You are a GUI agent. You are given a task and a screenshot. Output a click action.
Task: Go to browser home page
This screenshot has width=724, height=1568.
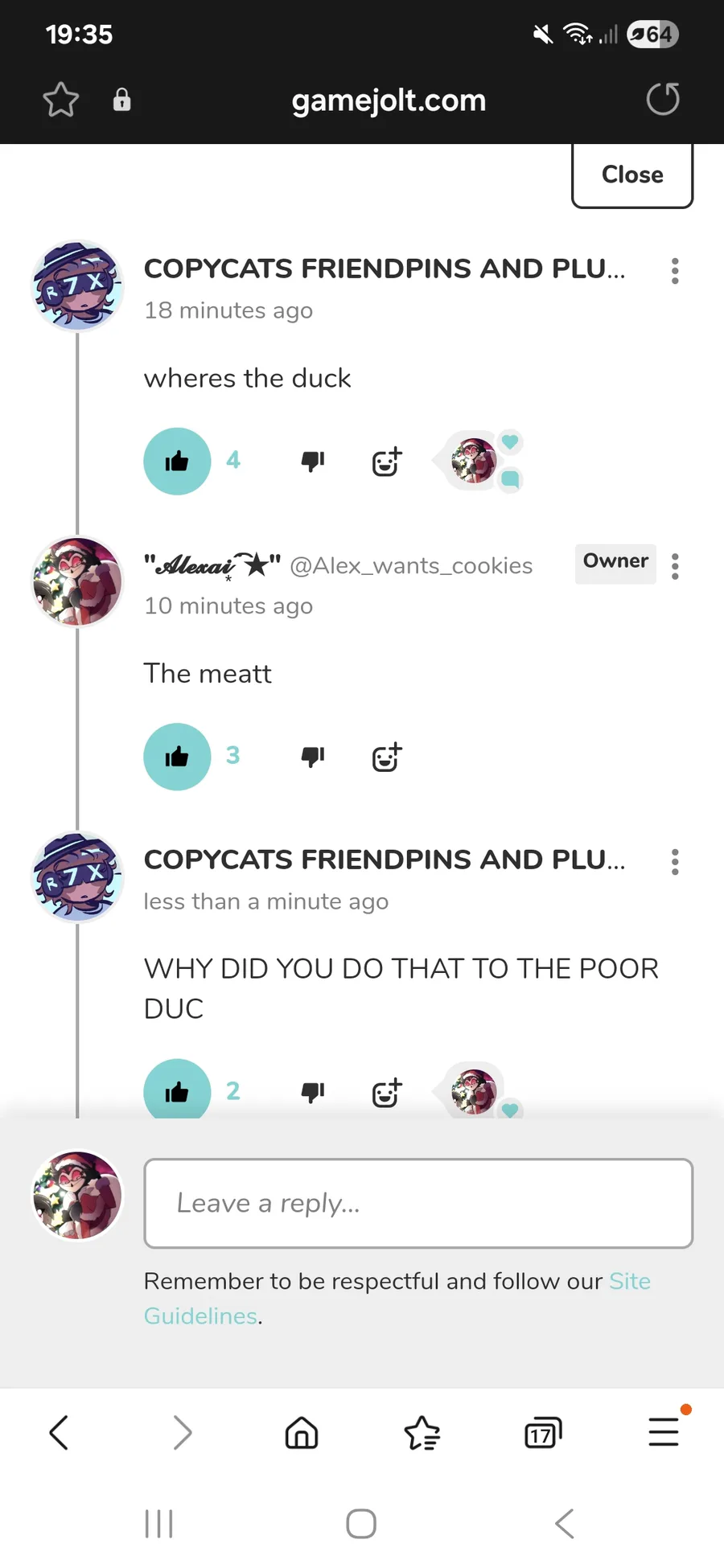pyautogui.click(x=302, y=1432)
